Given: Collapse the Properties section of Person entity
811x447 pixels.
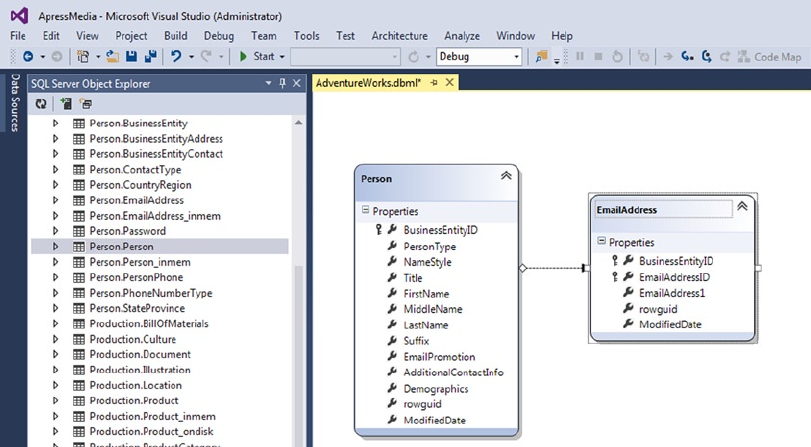Looking at the screenshot, I should tap(365, 210).
